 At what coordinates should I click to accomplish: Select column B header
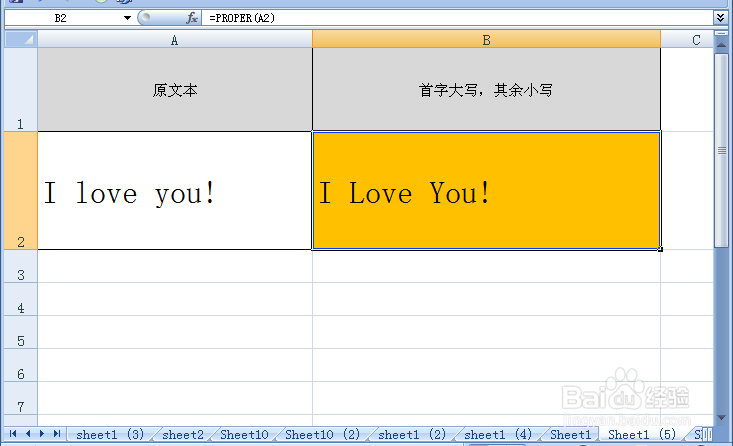486,40
